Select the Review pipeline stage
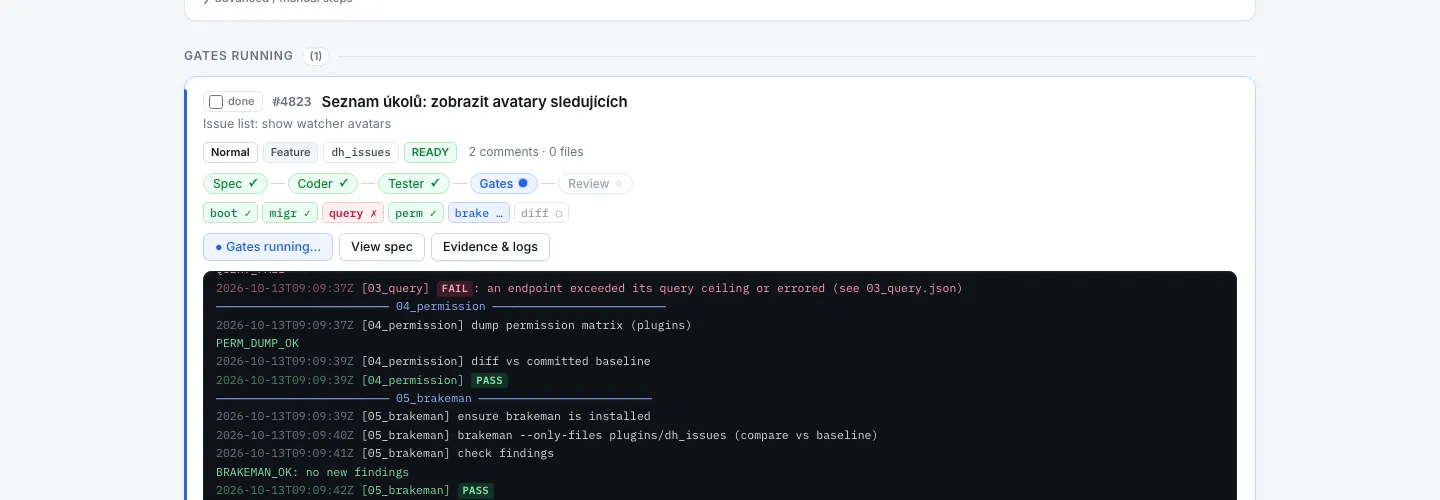Screen dimensions: 1440x500 (x=595, y=184)
